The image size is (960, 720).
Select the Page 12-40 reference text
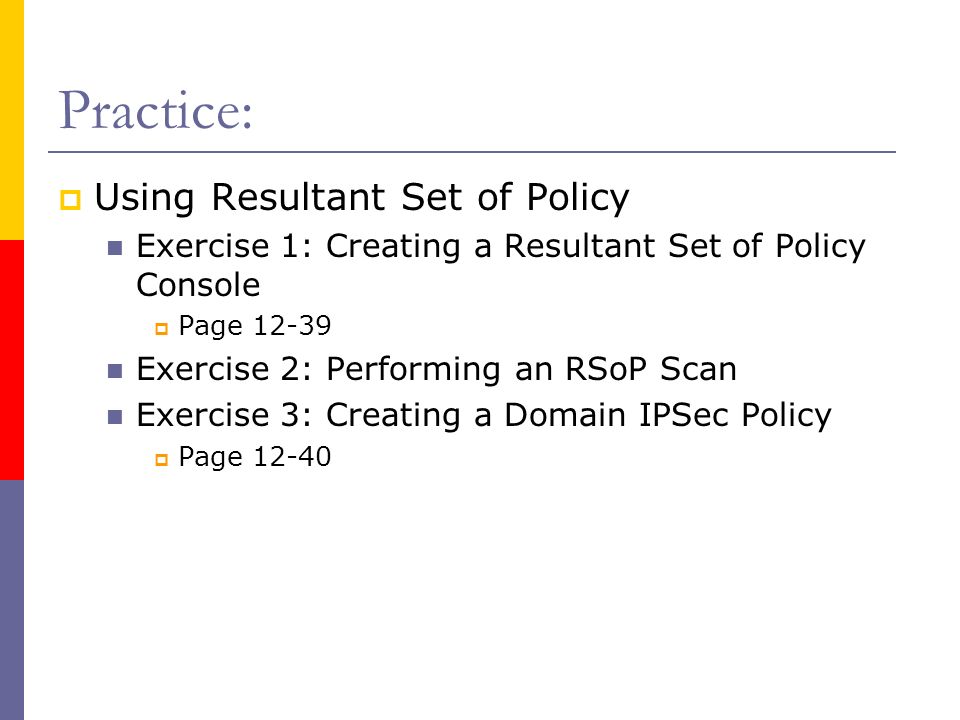(255, 457)
